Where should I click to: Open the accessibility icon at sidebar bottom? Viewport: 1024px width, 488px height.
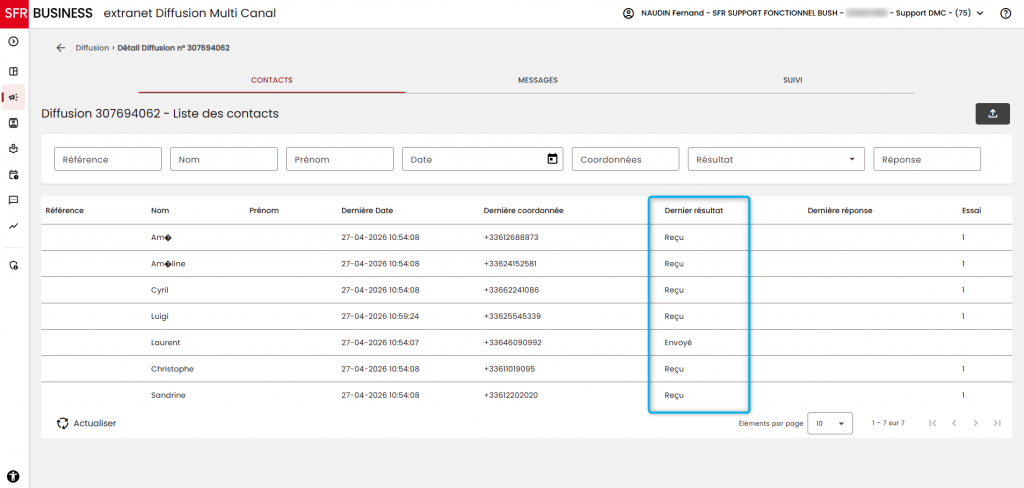pos(13,476)
